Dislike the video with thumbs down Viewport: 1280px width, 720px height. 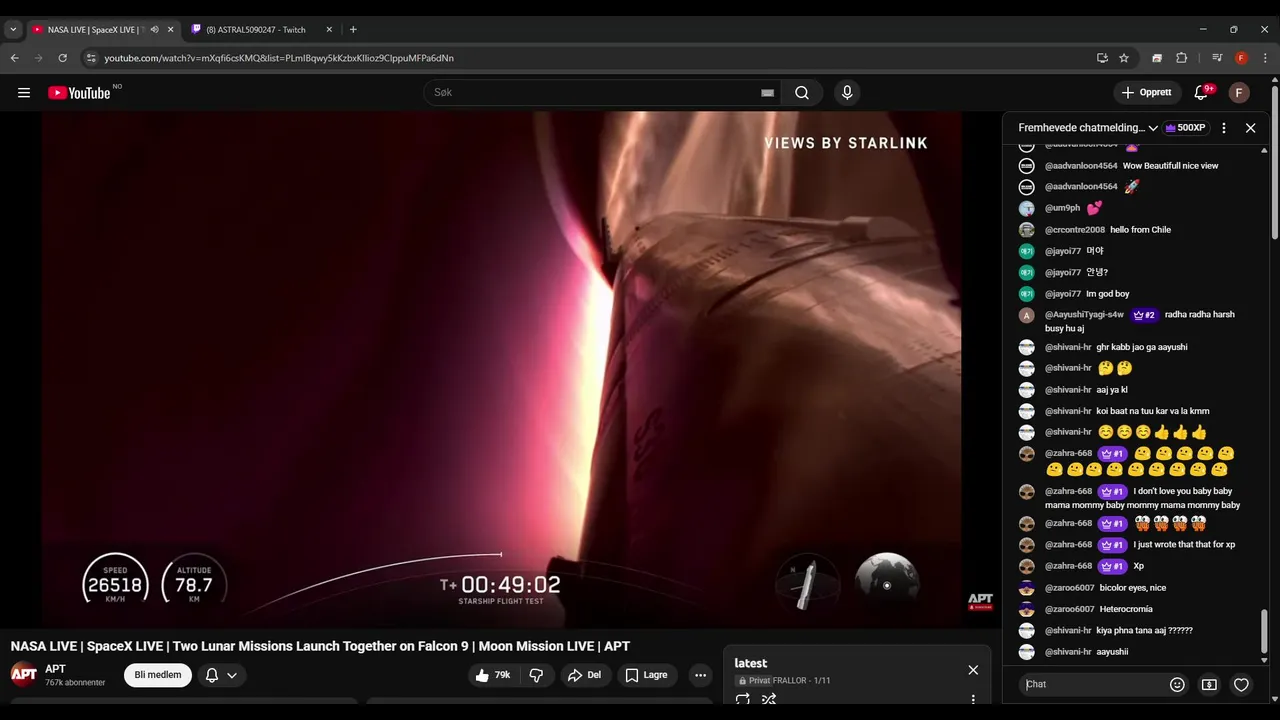(x=536, y=675)
